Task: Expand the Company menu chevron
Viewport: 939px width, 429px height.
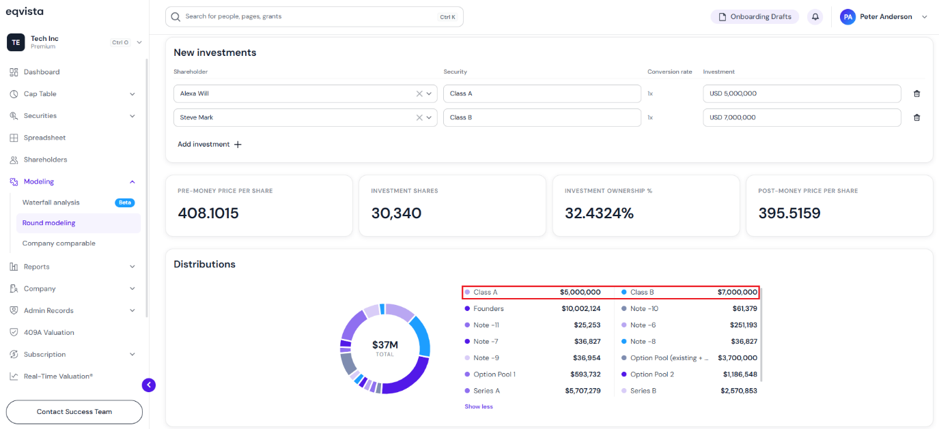Action: (132, 289)
